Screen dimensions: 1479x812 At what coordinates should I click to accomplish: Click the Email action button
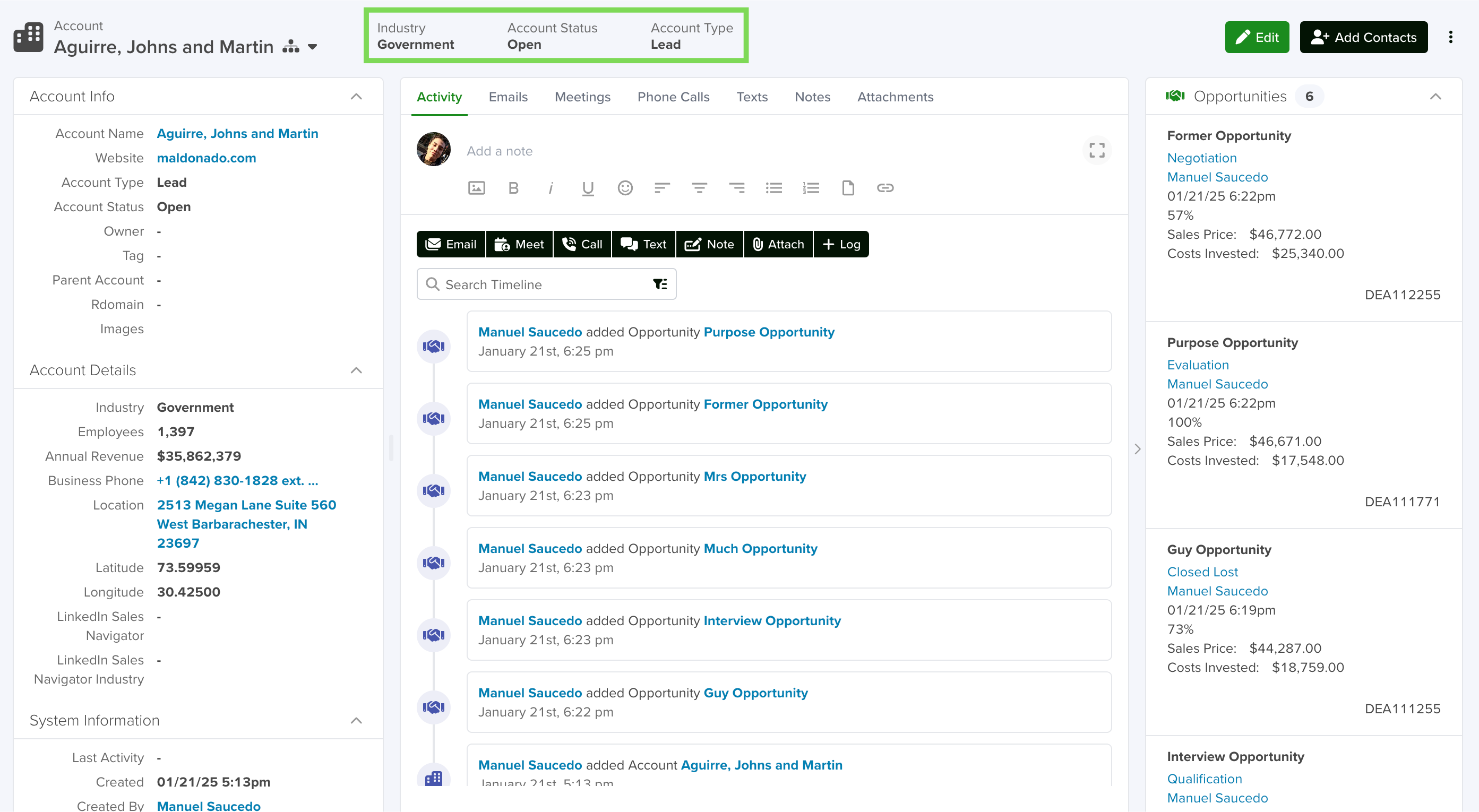(x=451, y=245)
